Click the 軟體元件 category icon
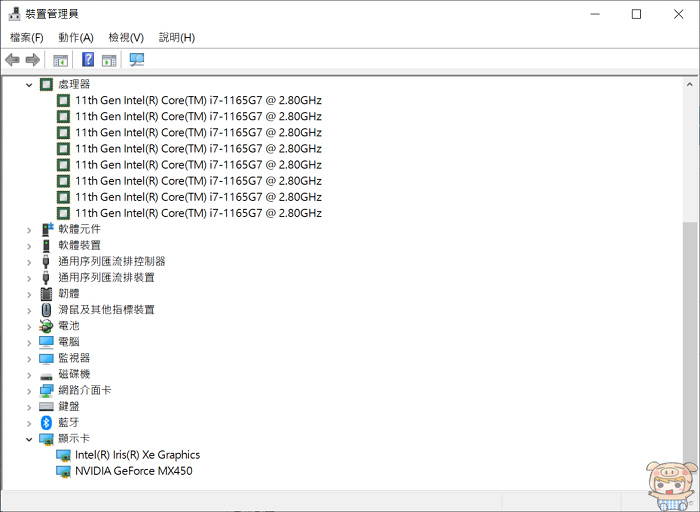Image resolution: width=700 pixels, height=512 pixels. coord(47,229)
